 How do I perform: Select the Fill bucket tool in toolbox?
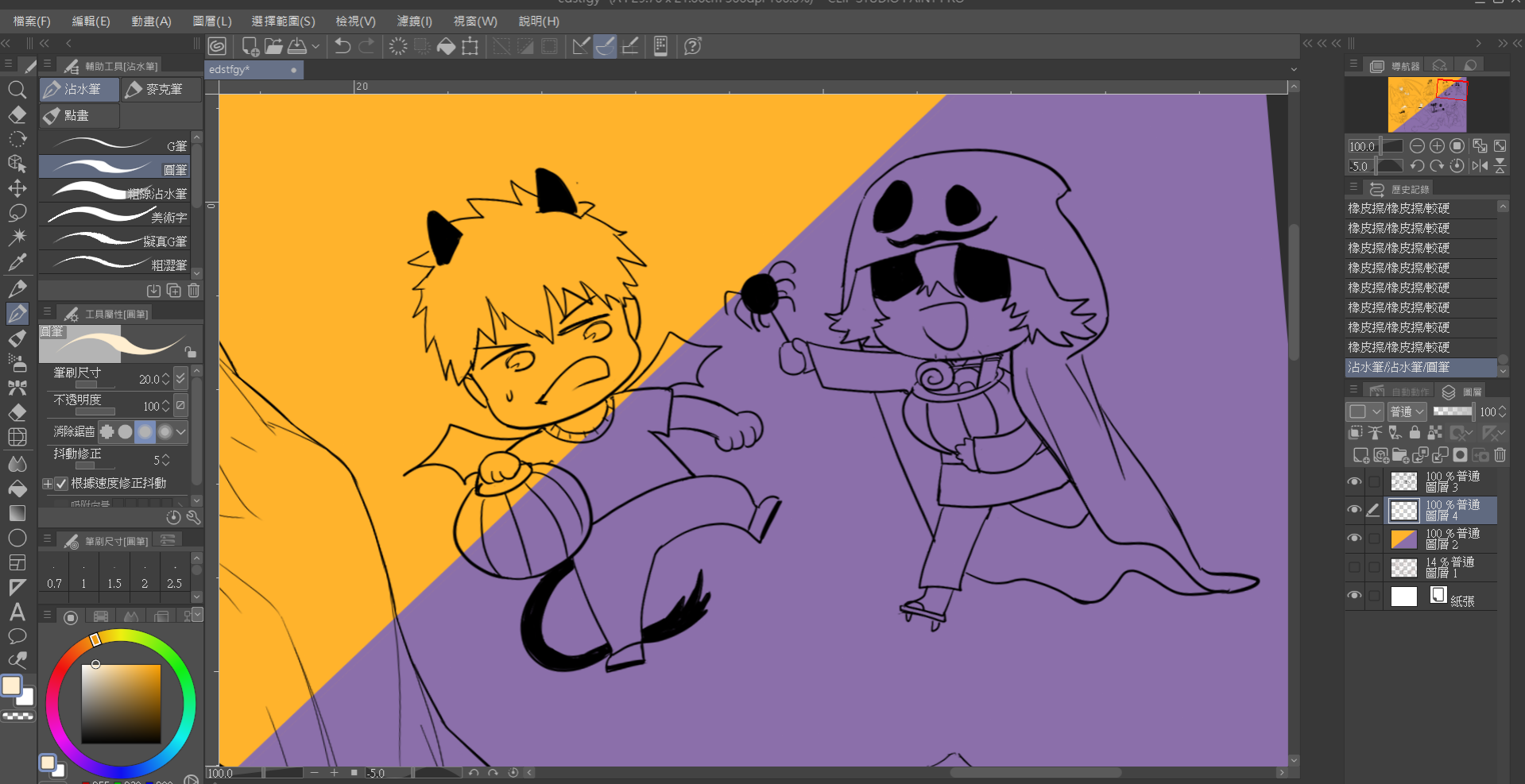[17, 489]
